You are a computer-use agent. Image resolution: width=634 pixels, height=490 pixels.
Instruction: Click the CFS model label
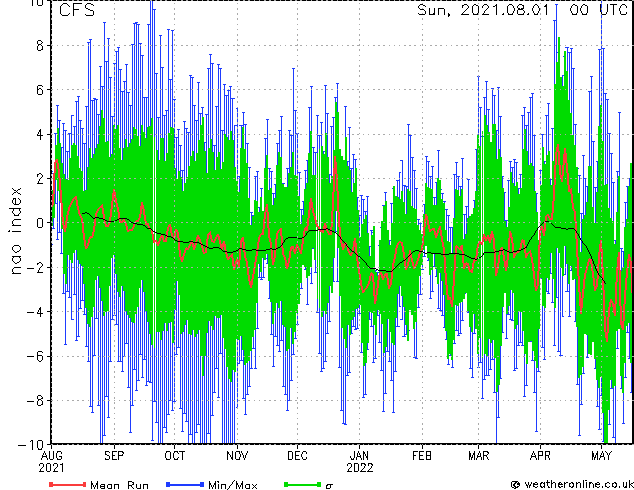coord(77,10)
